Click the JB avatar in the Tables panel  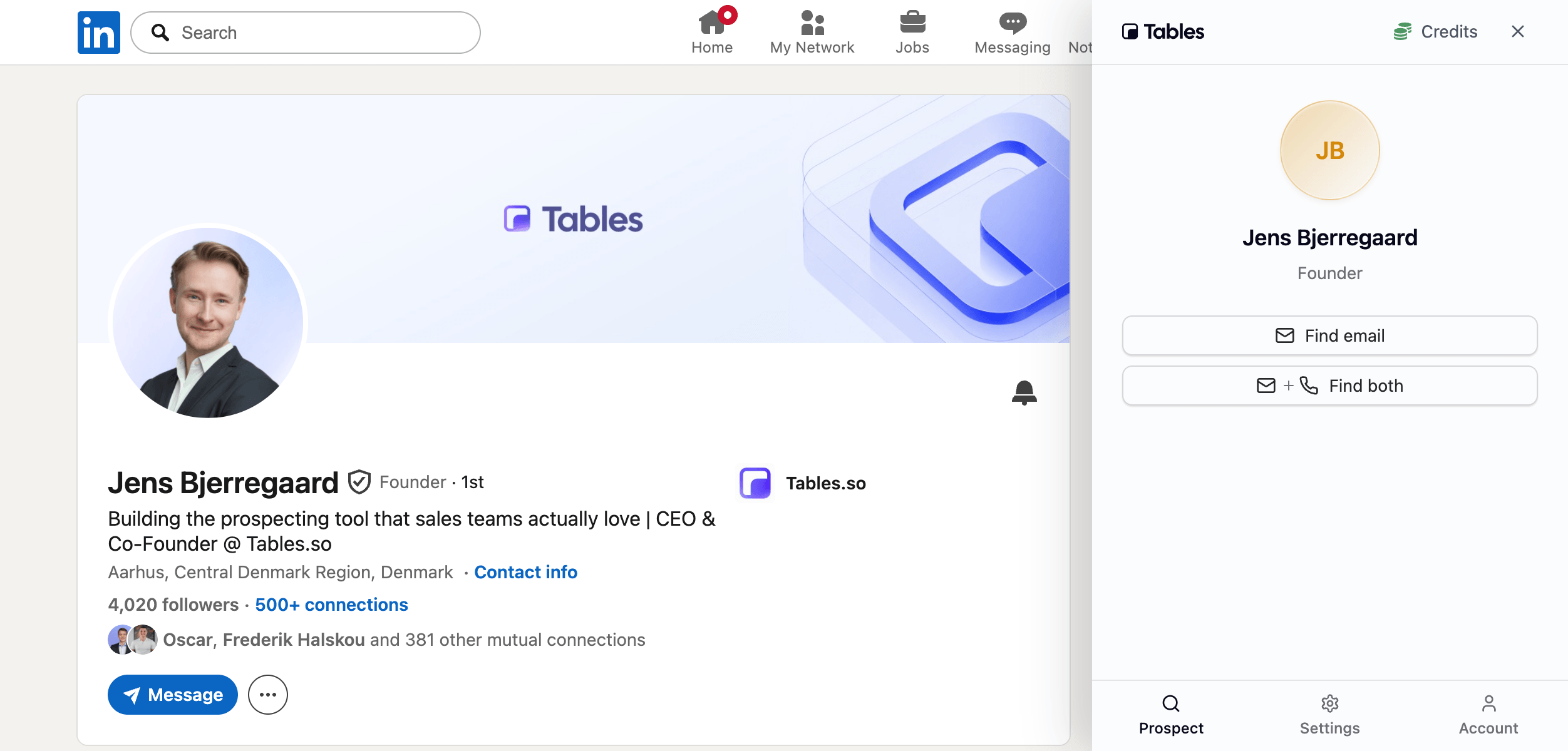1330,150
